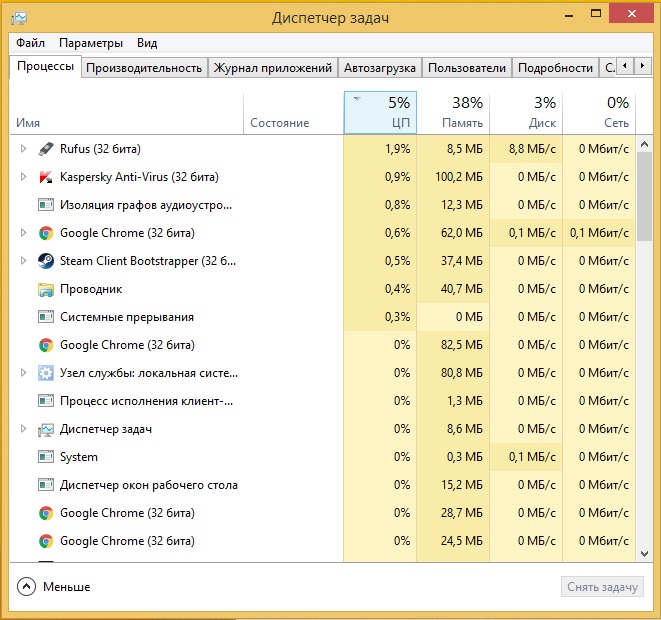This screenshot has height=620, width=661.
Task: Click the Меньше up-arrow circle icon
Action: [27, 587]
